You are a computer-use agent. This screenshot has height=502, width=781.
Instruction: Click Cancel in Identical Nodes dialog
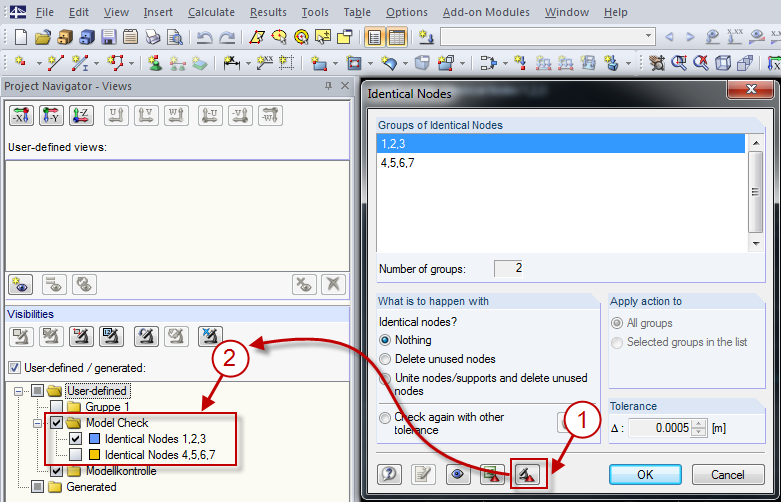coord(728,475)
